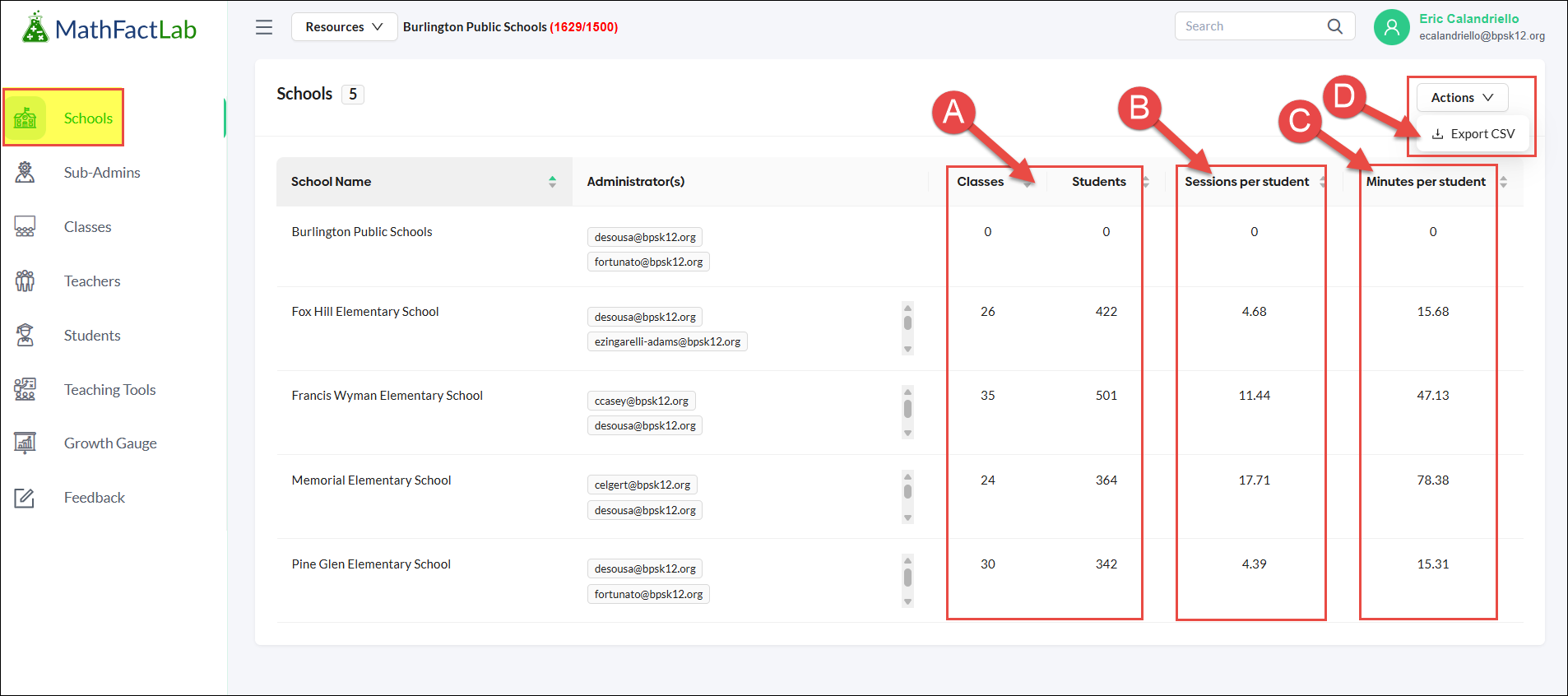The height and width of the screenshot is (696, 1568).
Task: Go to Teaching Tools menu item
Action: pos(109,390)
